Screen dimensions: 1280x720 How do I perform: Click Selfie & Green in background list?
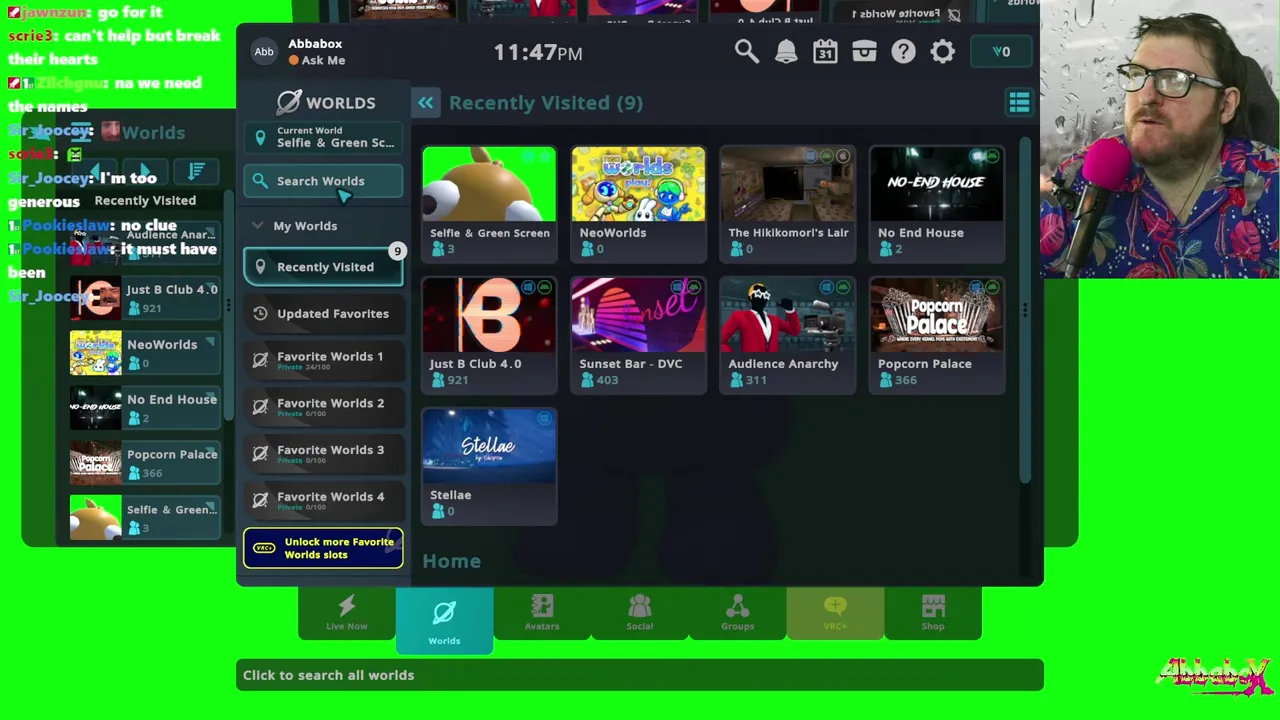[145, 518]
